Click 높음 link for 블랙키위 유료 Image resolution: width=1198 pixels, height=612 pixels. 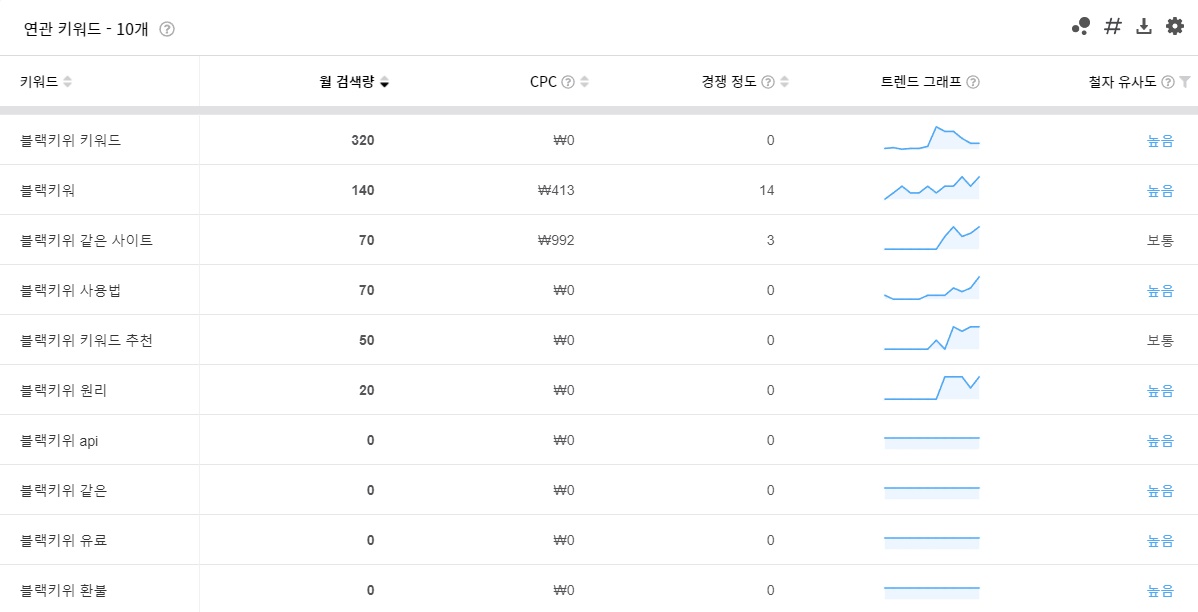[x=1160, y=540]
